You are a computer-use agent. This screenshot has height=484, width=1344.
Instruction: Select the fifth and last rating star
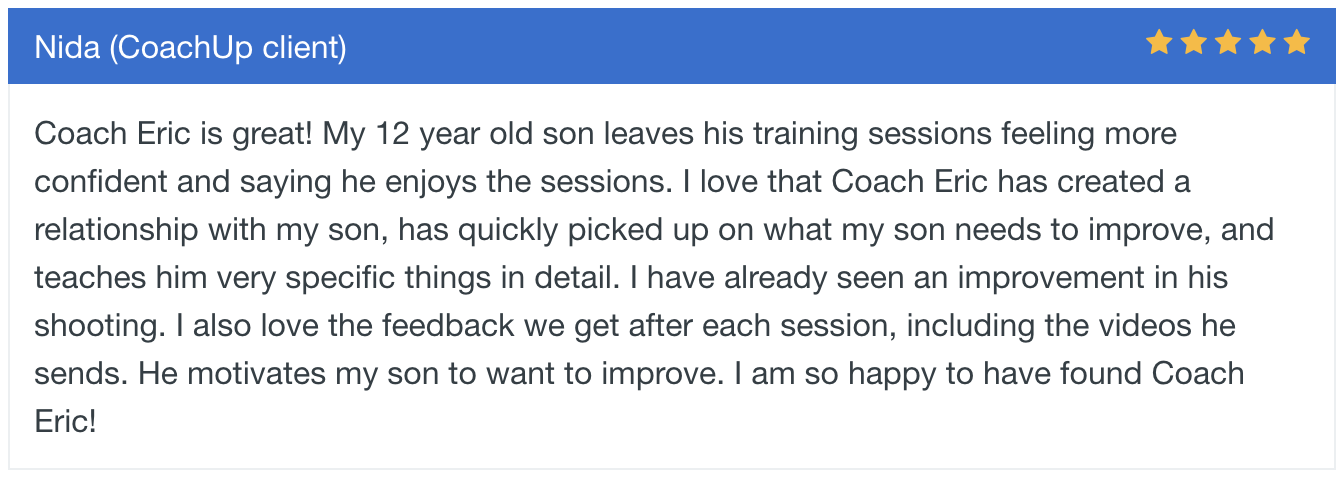click(1296, 43)
